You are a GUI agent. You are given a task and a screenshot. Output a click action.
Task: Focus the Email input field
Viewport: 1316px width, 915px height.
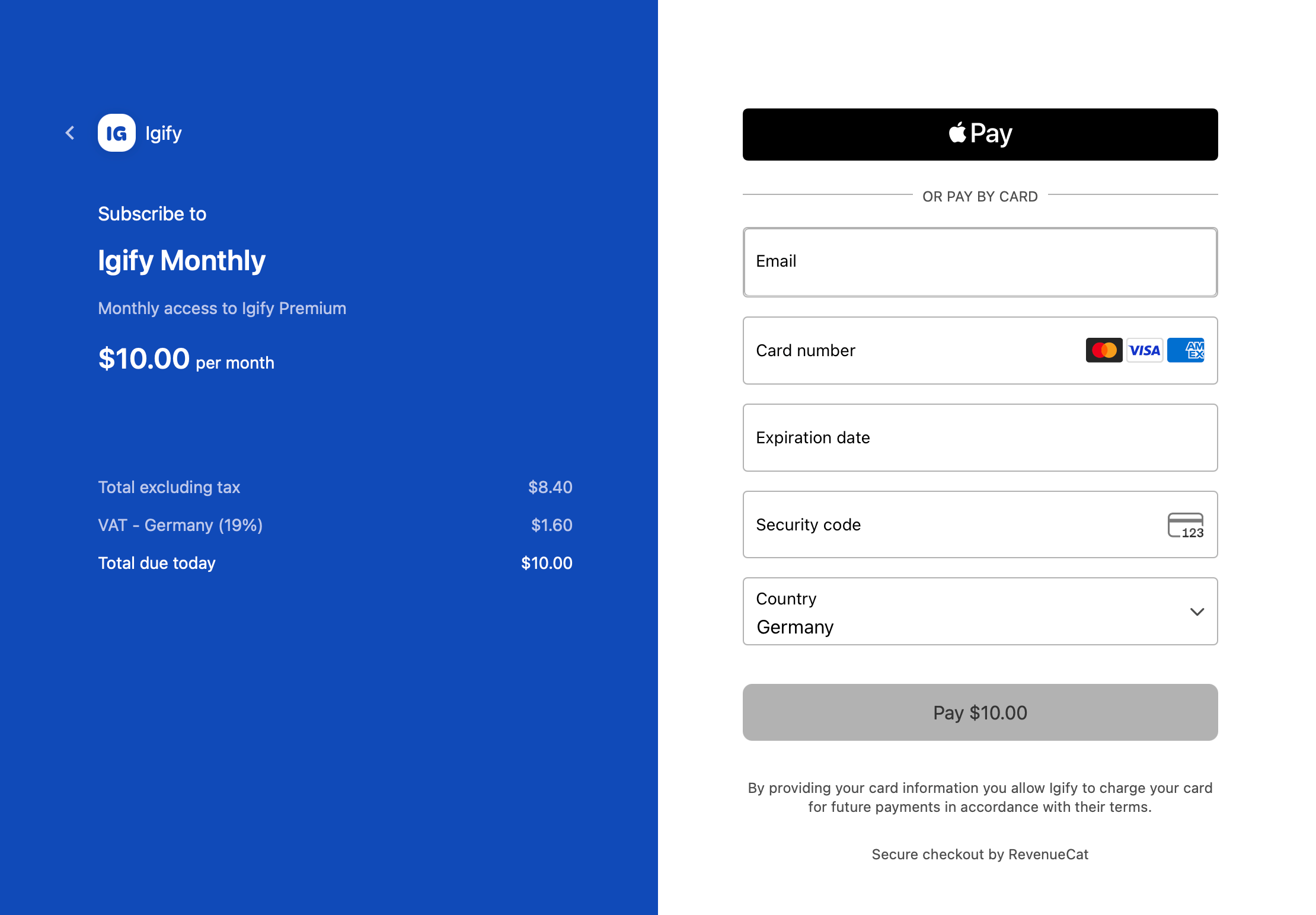980,262
